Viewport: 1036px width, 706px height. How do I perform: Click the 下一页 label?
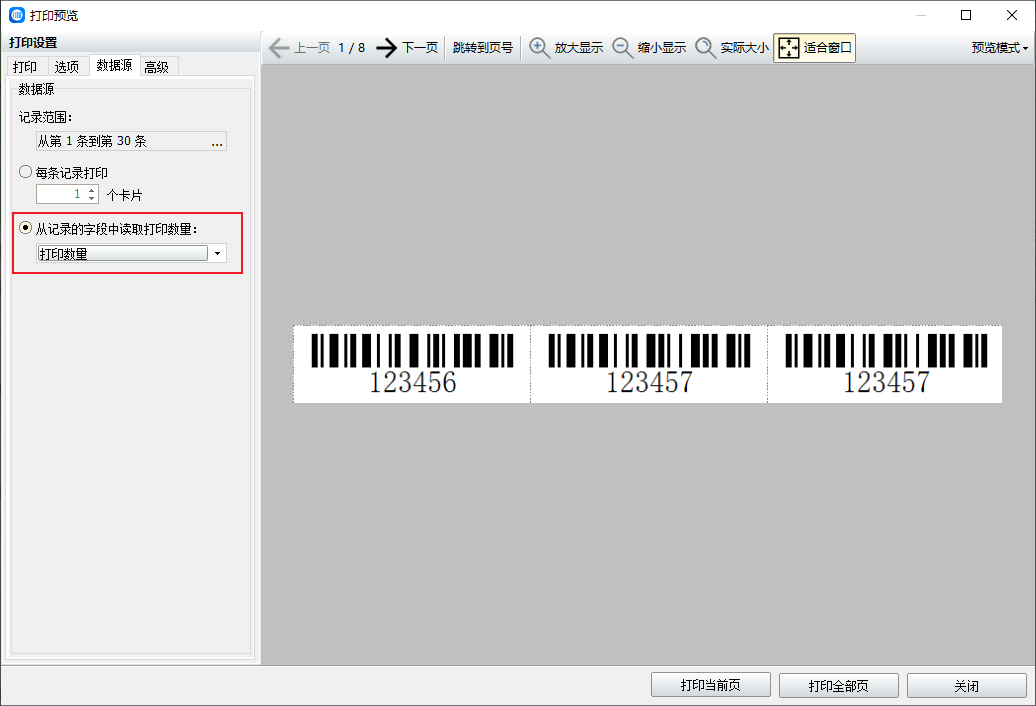coord(420,48)
